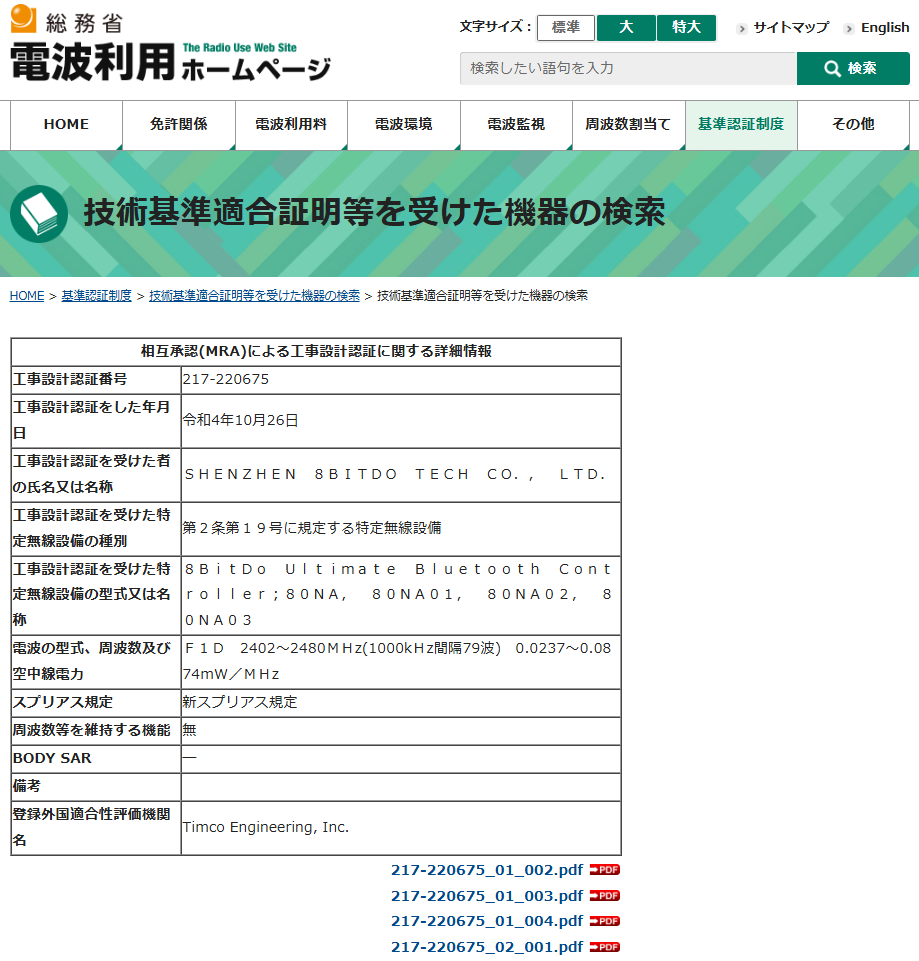Click the 総務省 orange logo icon
The width and height of the screenshot is (919, 961).
coord(23,18)
